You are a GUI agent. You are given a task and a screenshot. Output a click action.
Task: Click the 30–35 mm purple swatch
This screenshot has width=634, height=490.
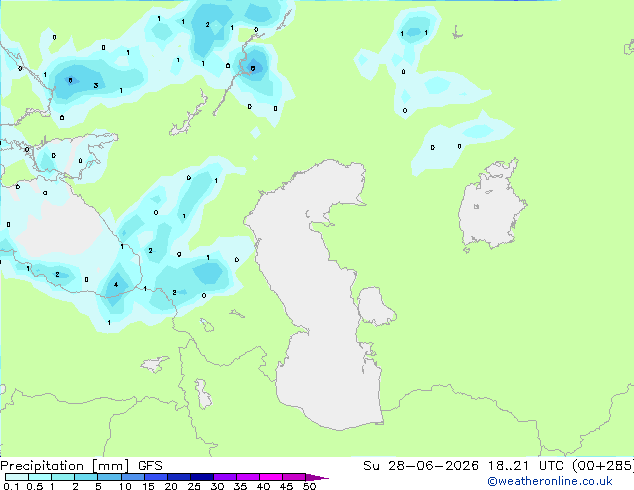pyautogui.click(x=225, y=477)
